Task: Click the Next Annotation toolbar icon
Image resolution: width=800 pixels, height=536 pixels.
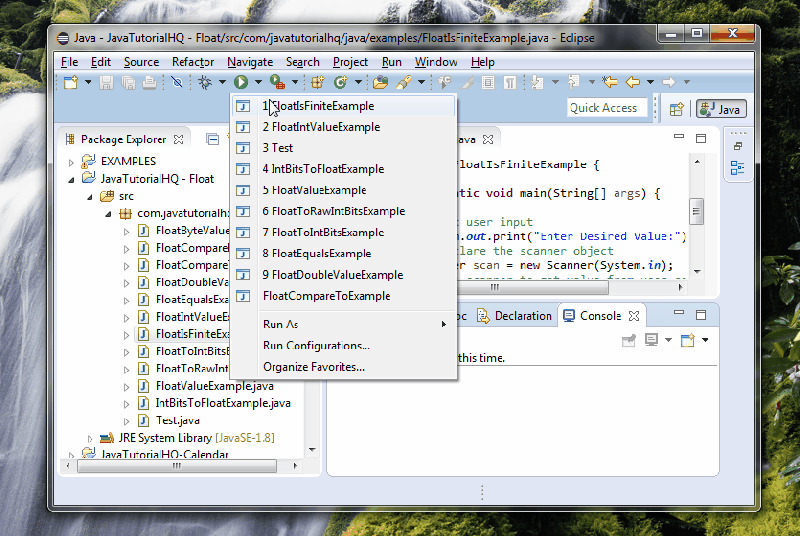Action: [x=537, y=82]
